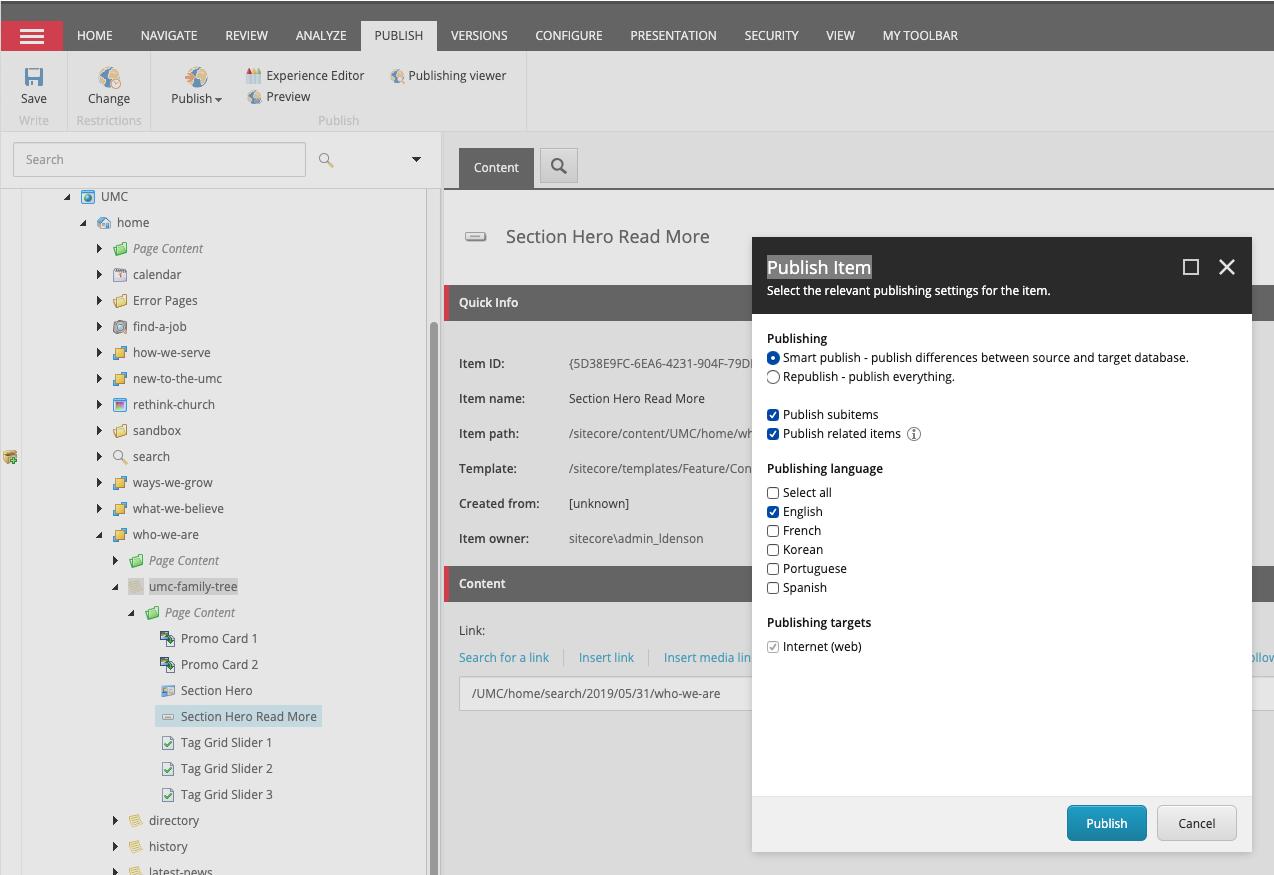Switch to the SECURITY ribbon tab
This screenshot has height=875, width=1274.
coord(771,36)
